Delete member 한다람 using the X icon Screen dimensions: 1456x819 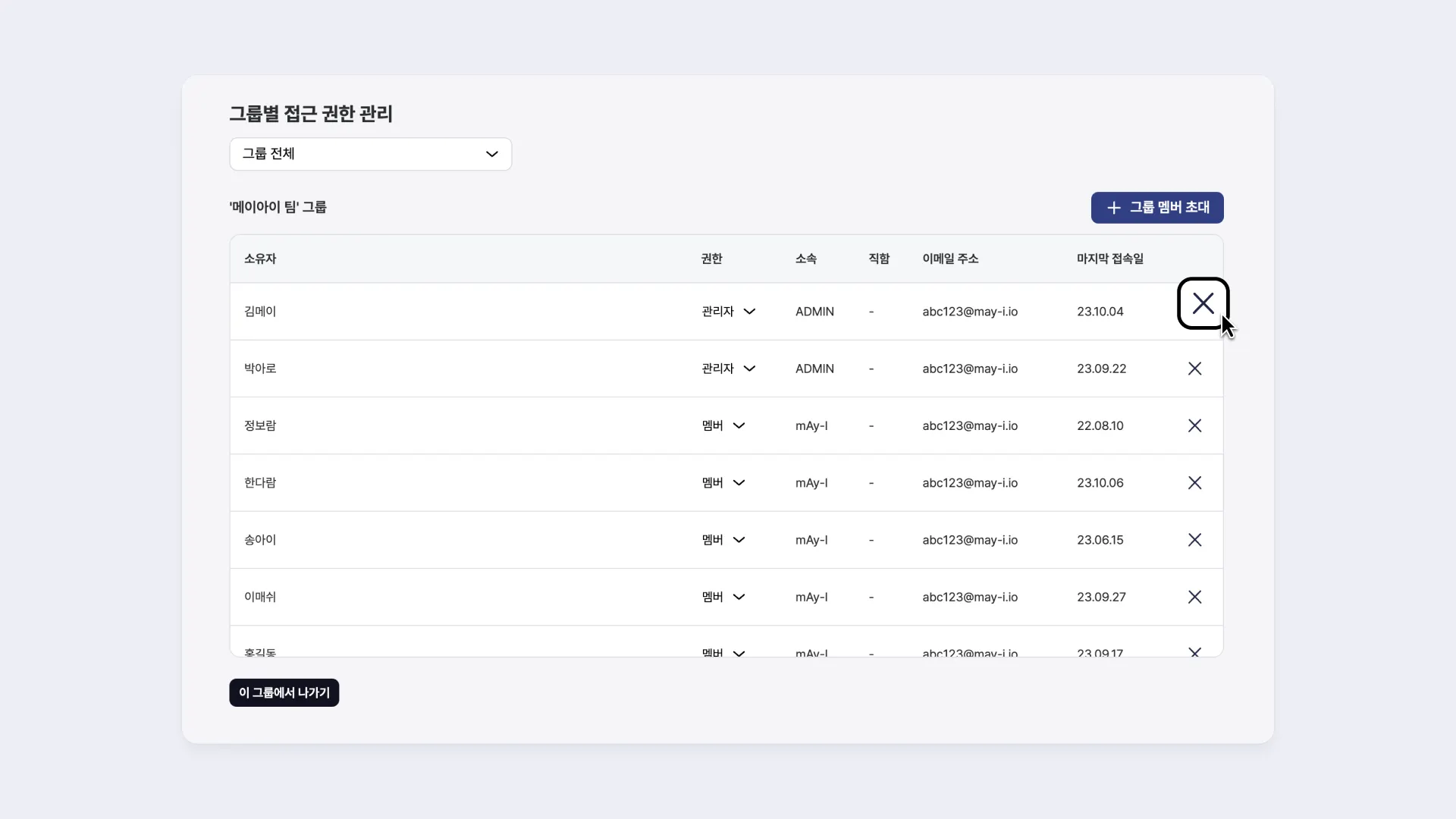click(1194, 483)
